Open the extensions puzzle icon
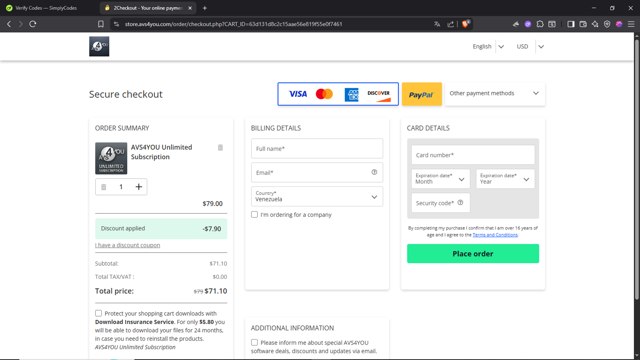This screenshot has height=360, width=640. coord(540,24)
